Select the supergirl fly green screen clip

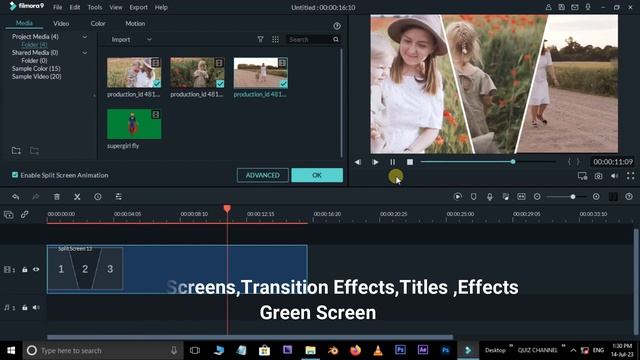134,124
